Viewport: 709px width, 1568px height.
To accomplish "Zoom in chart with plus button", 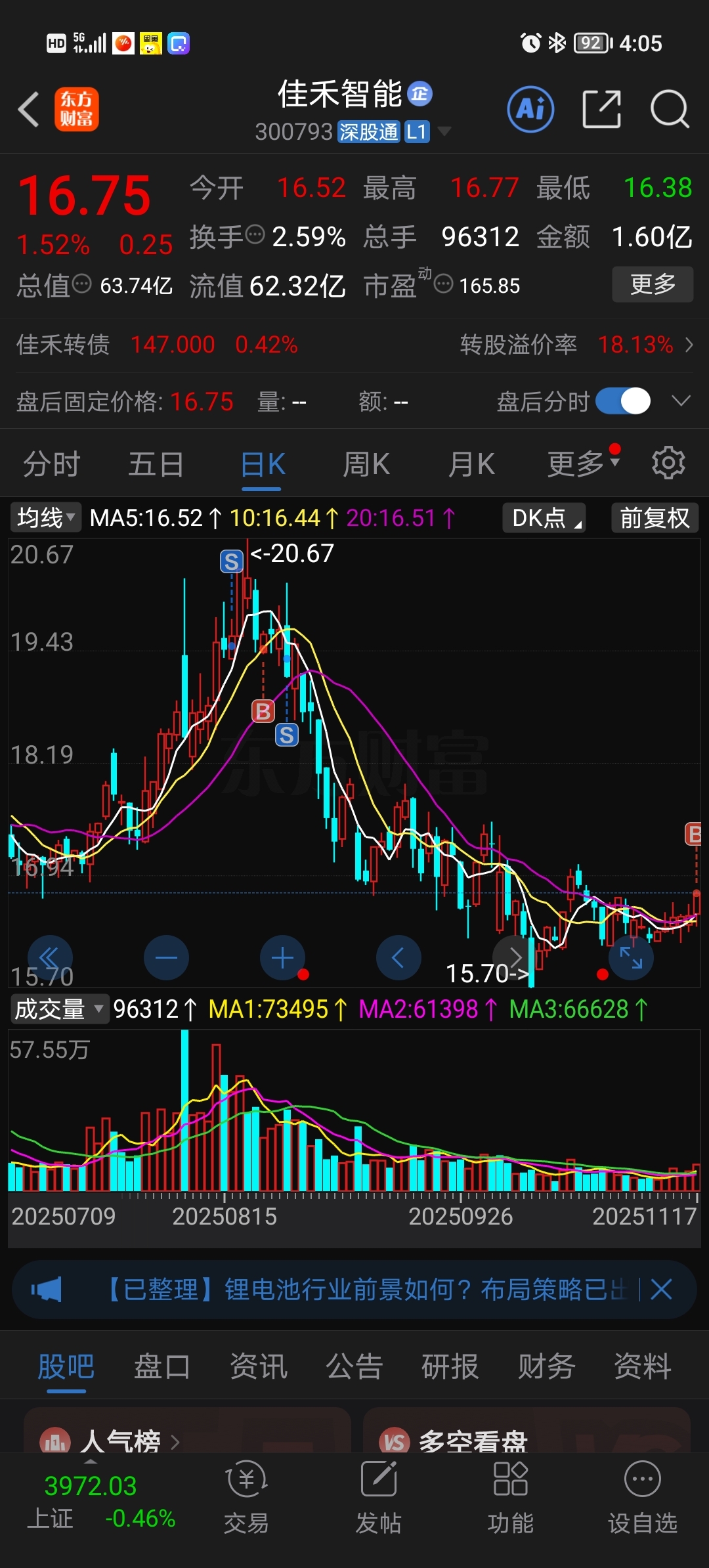I will point(282,958).
